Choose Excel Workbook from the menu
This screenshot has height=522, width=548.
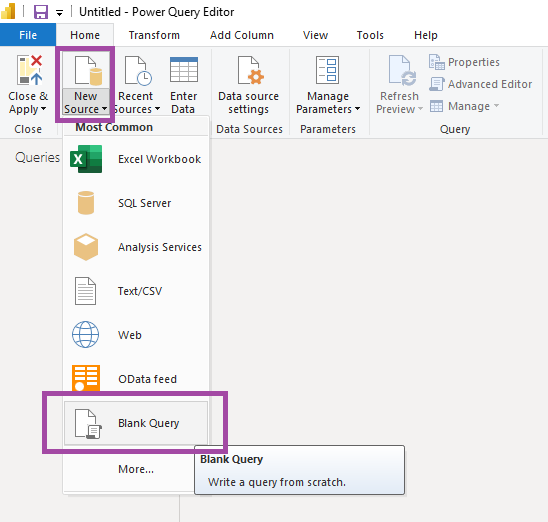tap(136, 159)
